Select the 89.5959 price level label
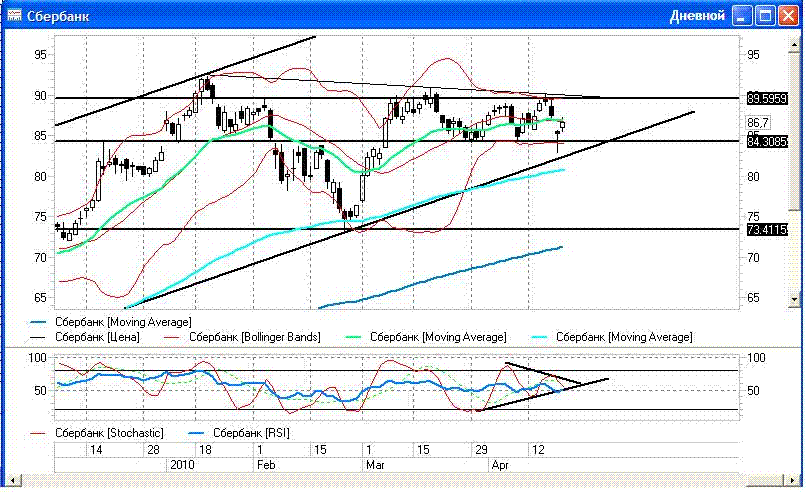Screen dimensions: 806x493 click(767, 98)
